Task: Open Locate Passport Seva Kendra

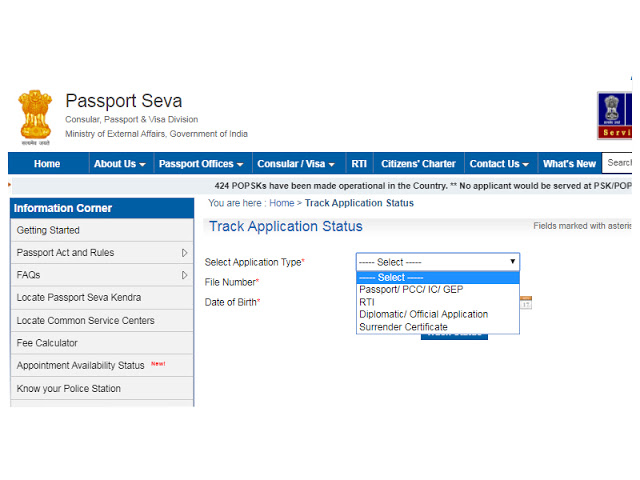Action: [102, 298]
